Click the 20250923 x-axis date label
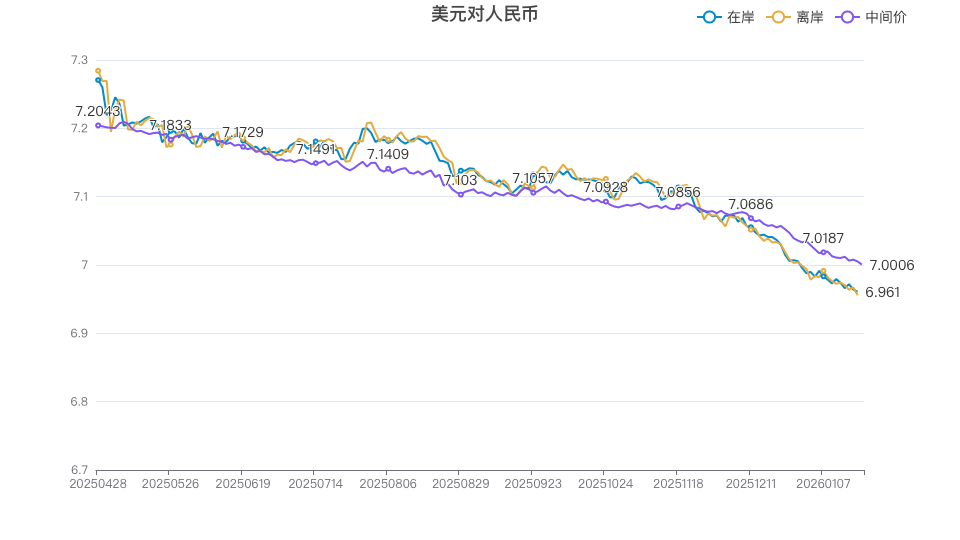Screen dimensions: 960x540 click(x=532, y=483)
